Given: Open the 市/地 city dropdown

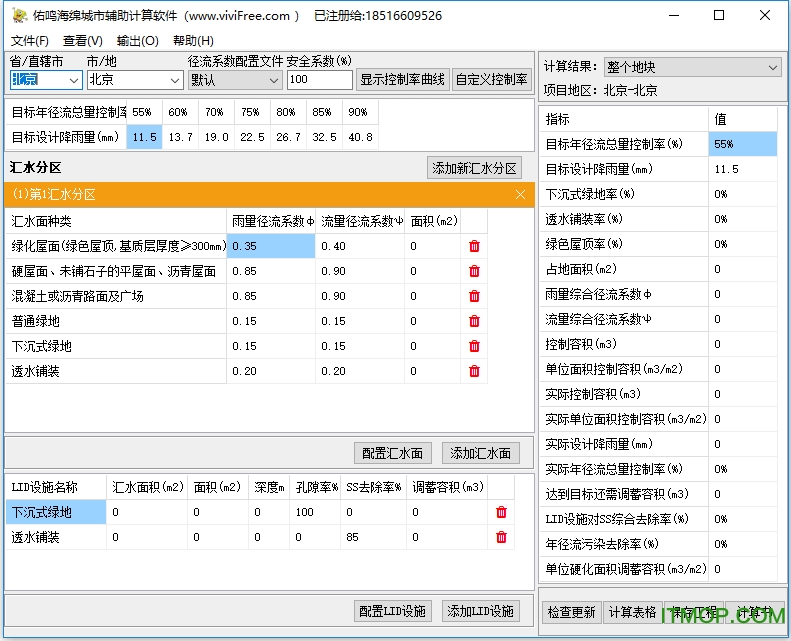Looking at the screenshot, I should 175,80.
